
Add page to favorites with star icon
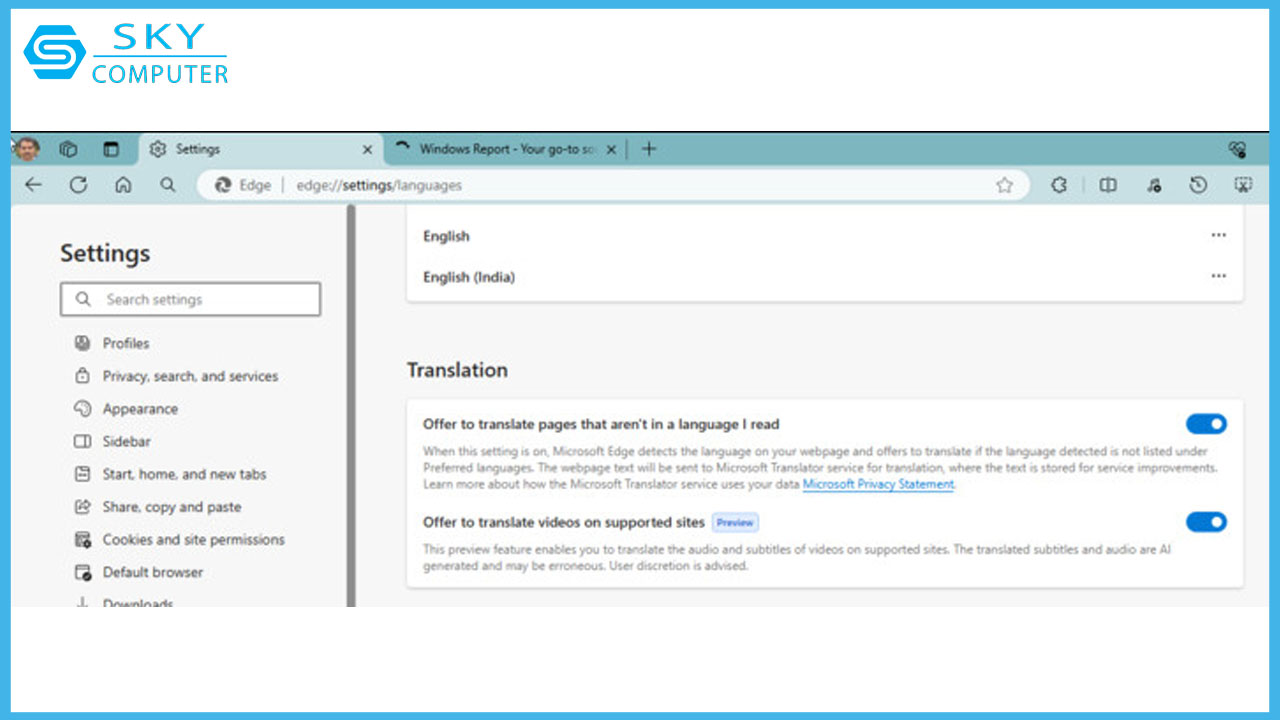1004,185
